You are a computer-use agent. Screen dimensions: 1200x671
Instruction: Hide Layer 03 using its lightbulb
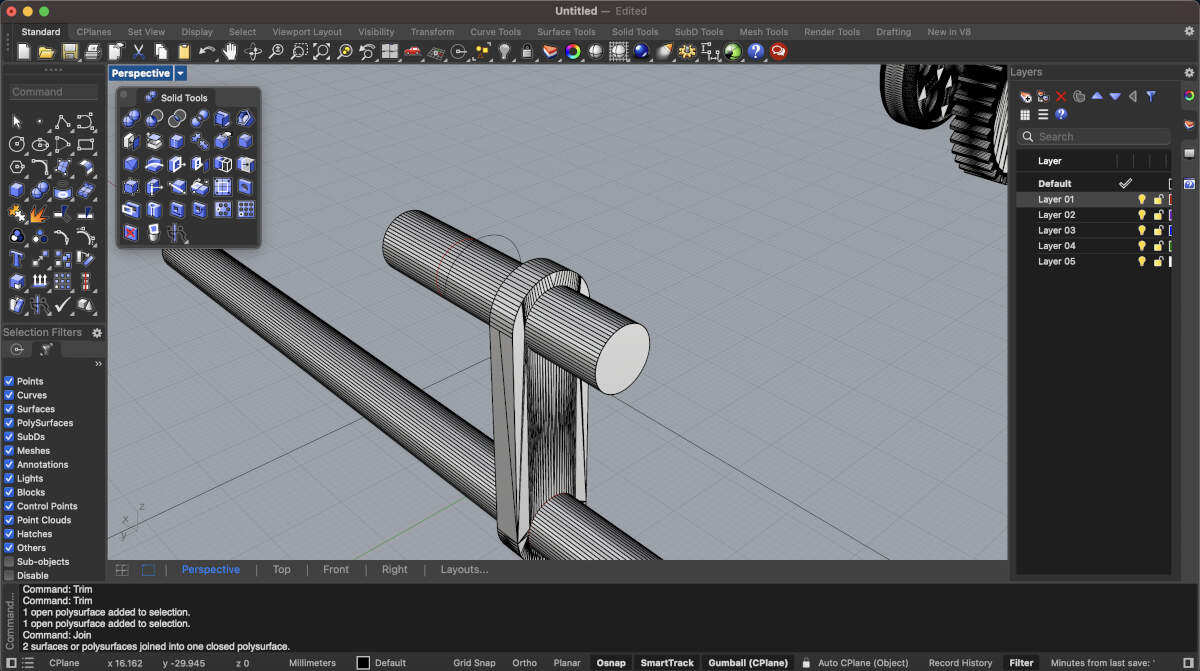pos(1141,231)
